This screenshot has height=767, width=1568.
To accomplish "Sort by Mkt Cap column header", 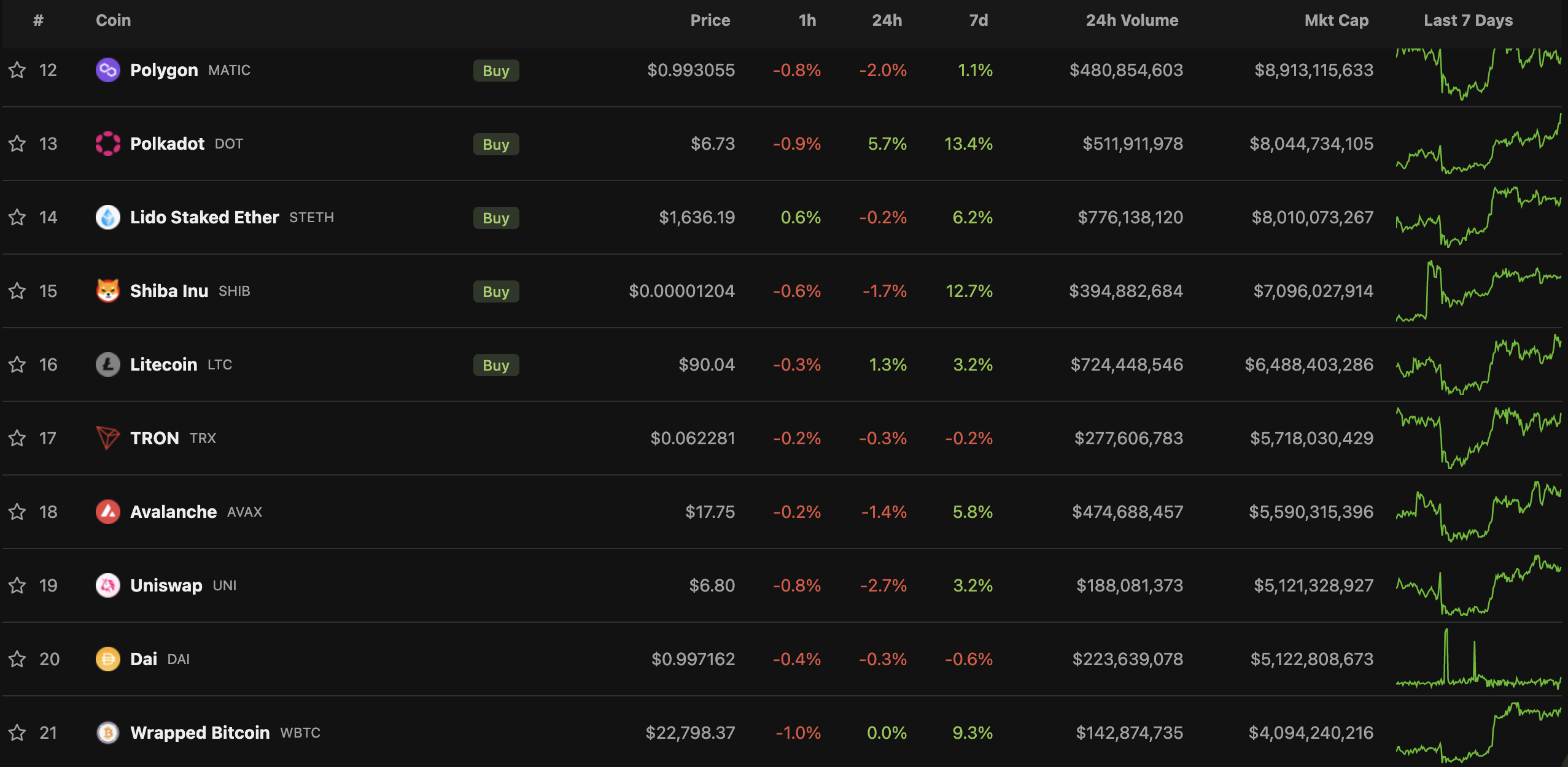I will click(1336, 20).
